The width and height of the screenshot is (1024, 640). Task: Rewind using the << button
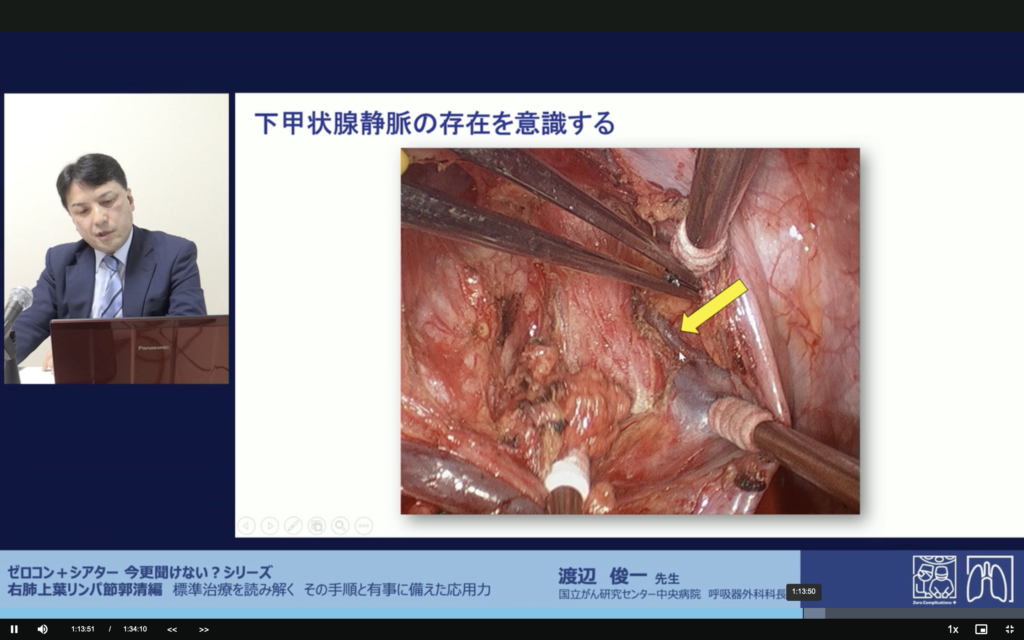click(172, 629)
